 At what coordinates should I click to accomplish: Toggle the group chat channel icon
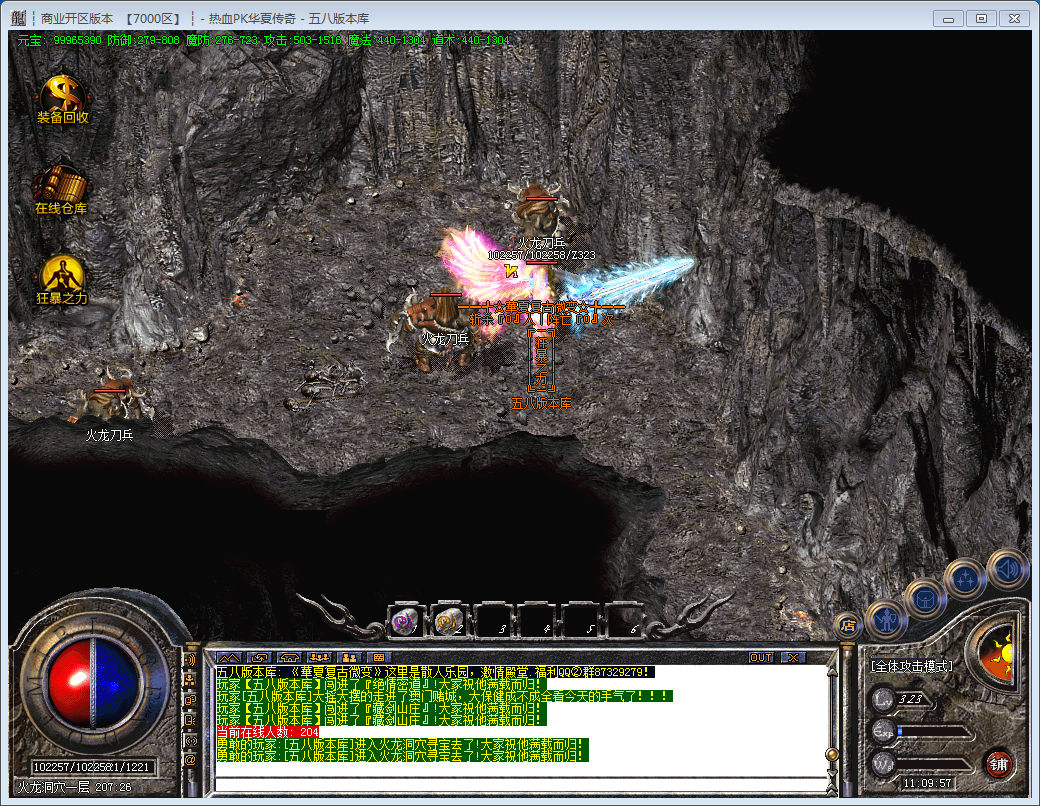[x=191, y=679]
